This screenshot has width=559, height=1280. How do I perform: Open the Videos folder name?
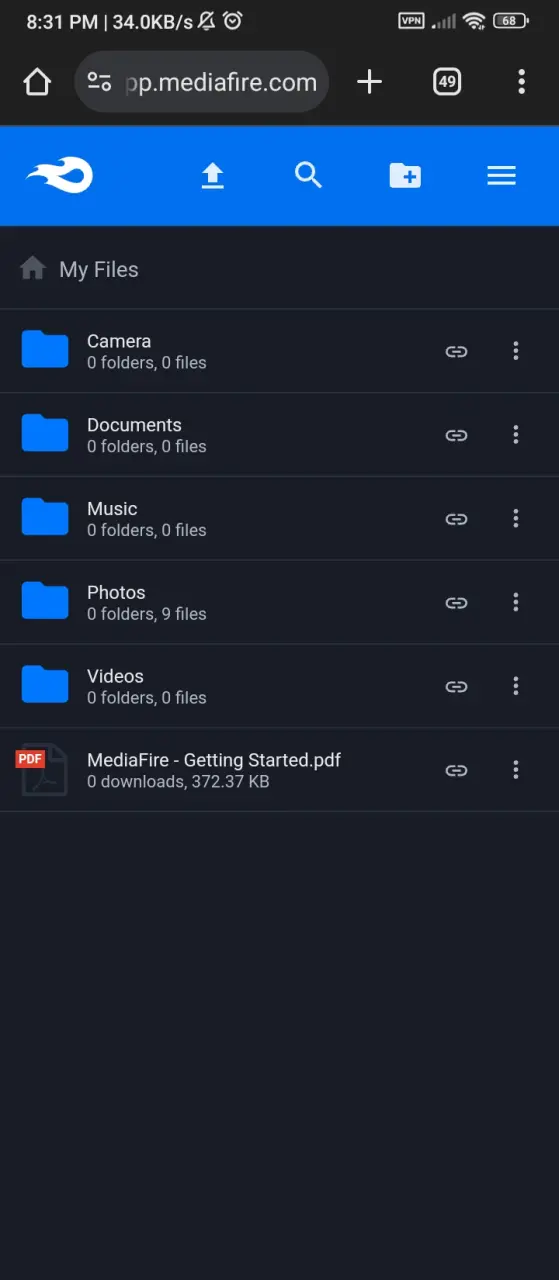(115, 676)
